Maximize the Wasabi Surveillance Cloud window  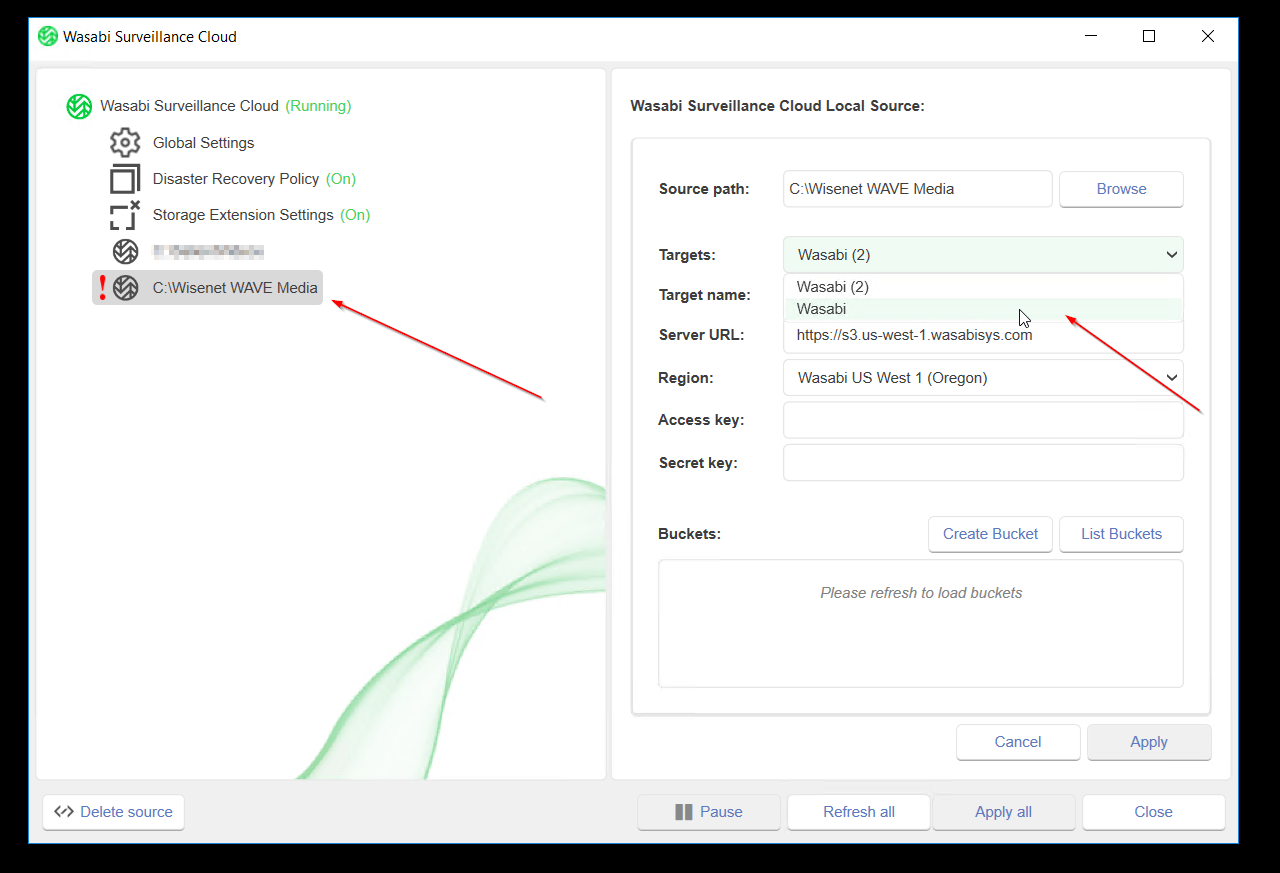(x=1149, y=37)
